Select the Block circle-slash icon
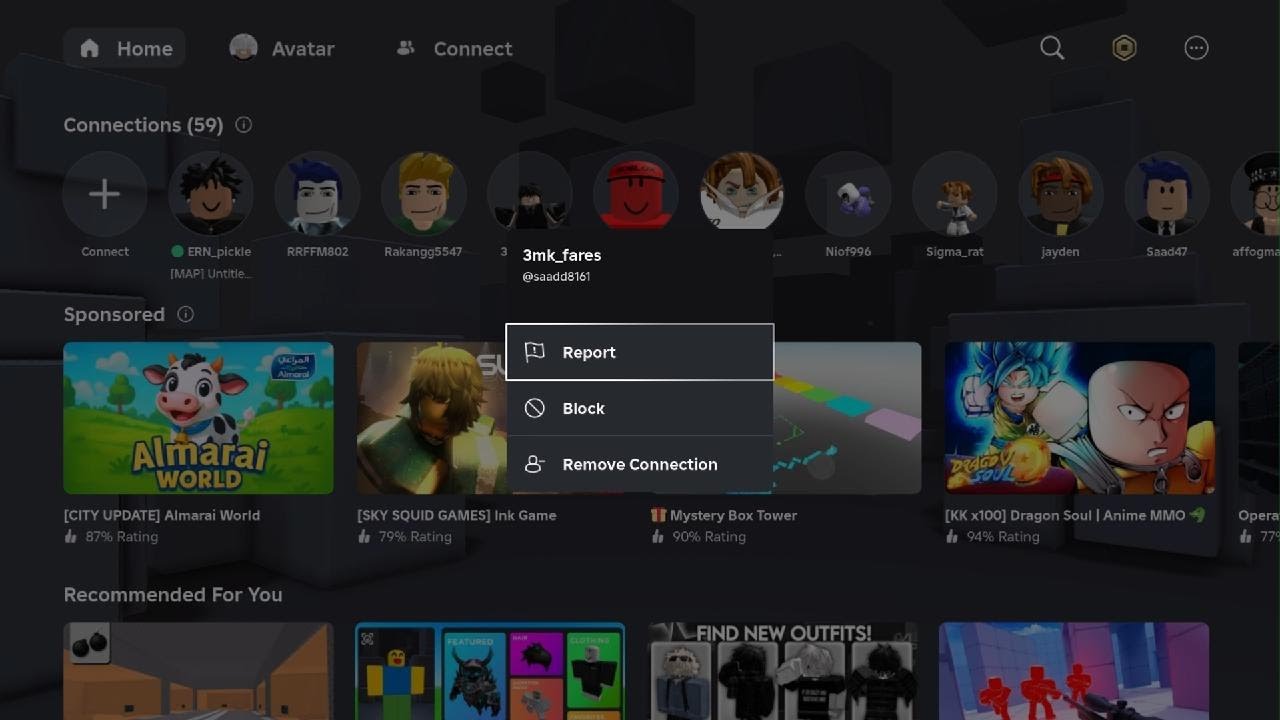1280x720 pixels. pyautogui.click(x=535, y=408)
